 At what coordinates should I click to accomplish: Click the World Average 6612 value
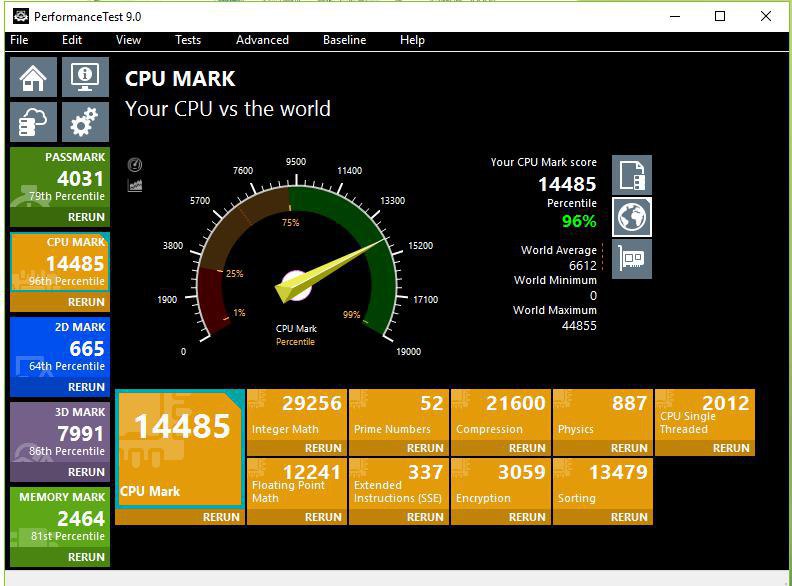[x=582, y=266]
